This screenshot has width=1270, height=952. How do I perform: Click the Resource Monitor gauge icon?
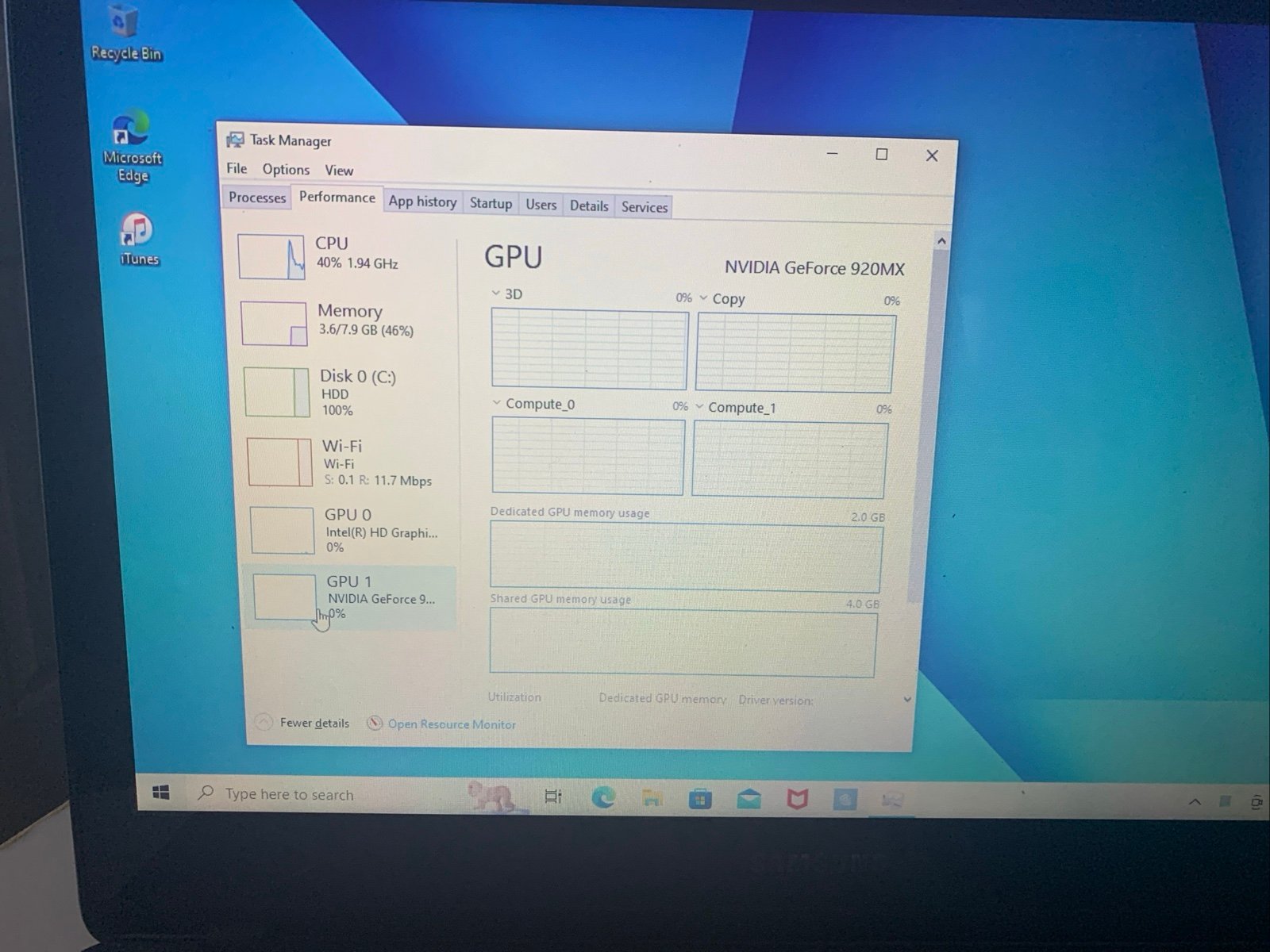(375, 724)
